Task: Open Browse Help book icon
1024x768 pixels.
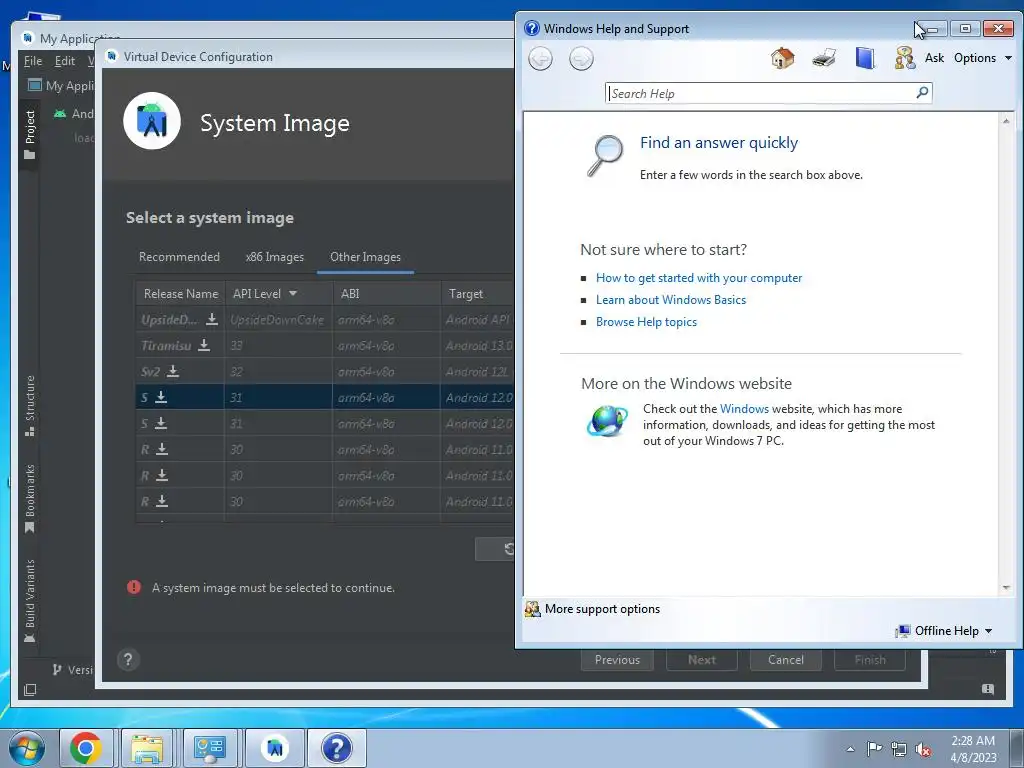Action: click(865, 58)
